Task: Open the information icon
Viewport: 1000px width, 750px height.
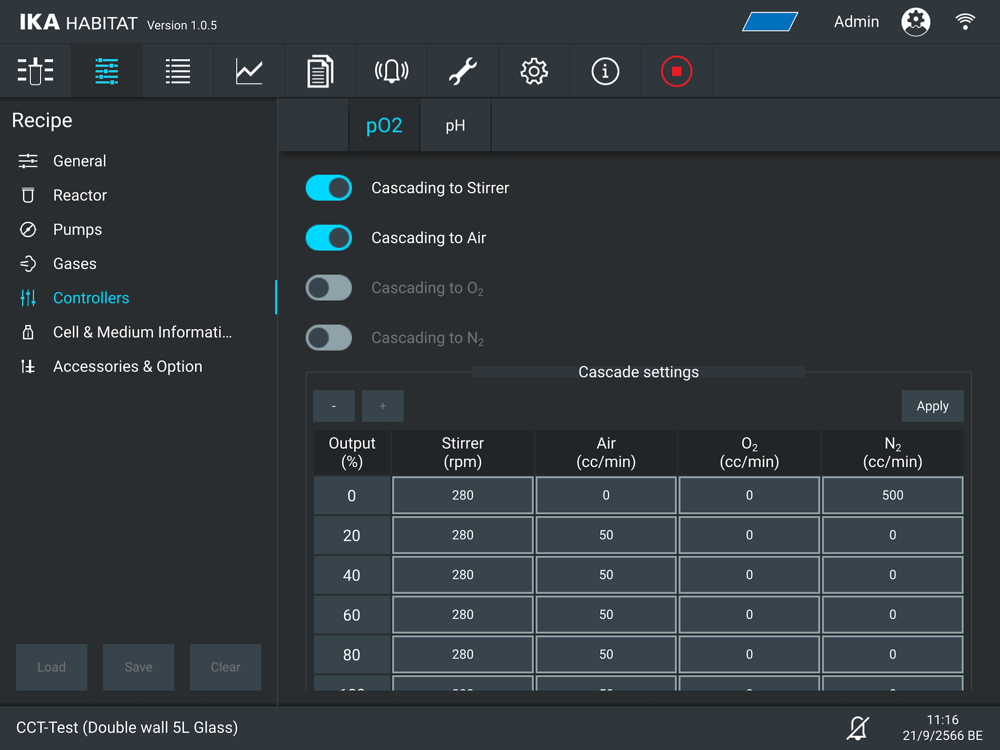Action: point(605,71)
